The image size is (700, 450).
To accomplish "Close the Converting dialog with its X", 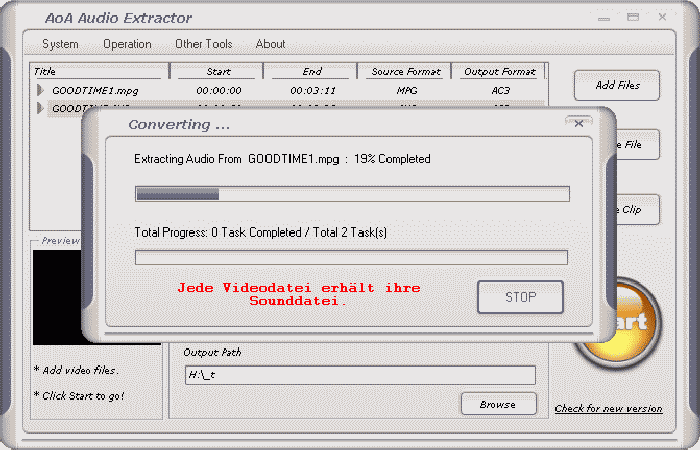I will (578, 124).
